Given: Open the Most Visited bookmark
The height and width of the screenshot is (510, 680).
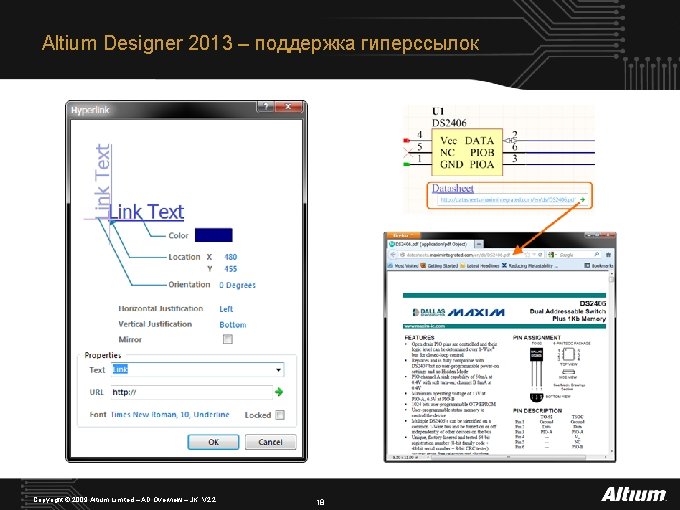Looking at the screenshot, I should (x=403, y=265).
